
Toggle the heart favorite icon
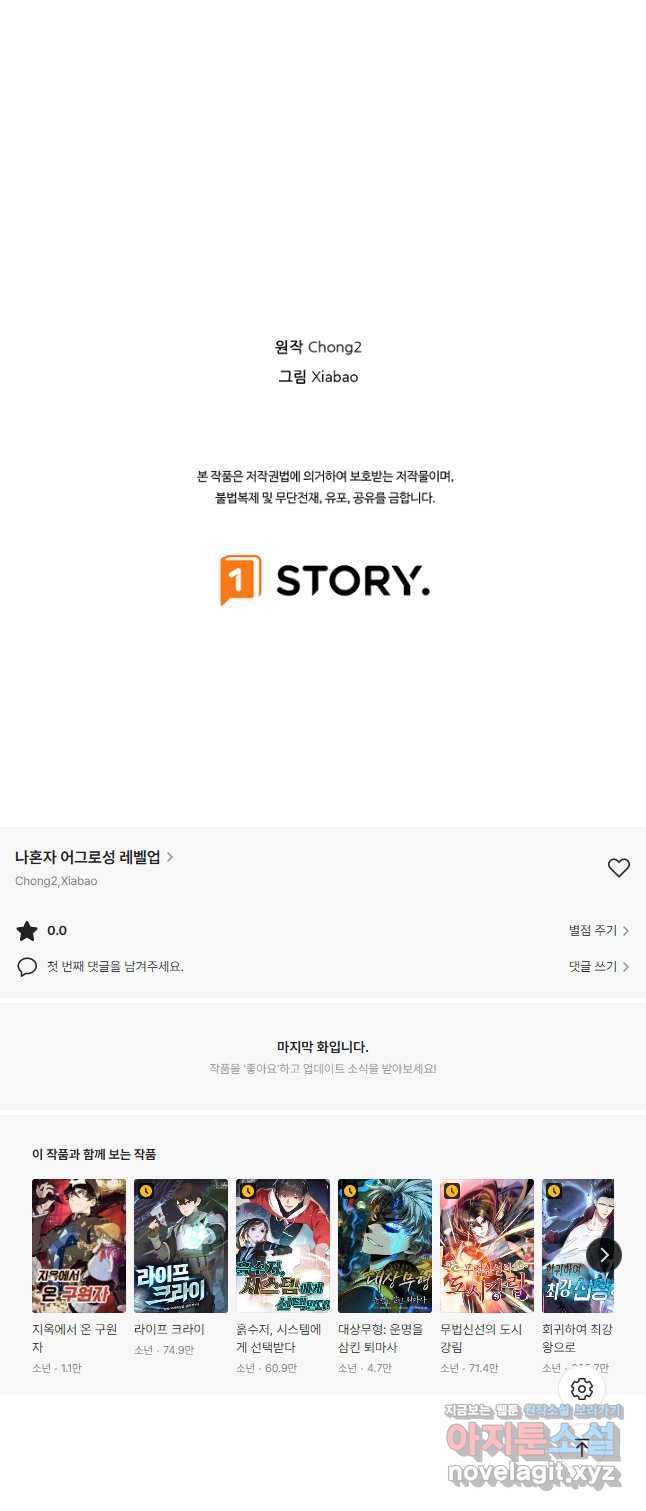click(619, 868)
